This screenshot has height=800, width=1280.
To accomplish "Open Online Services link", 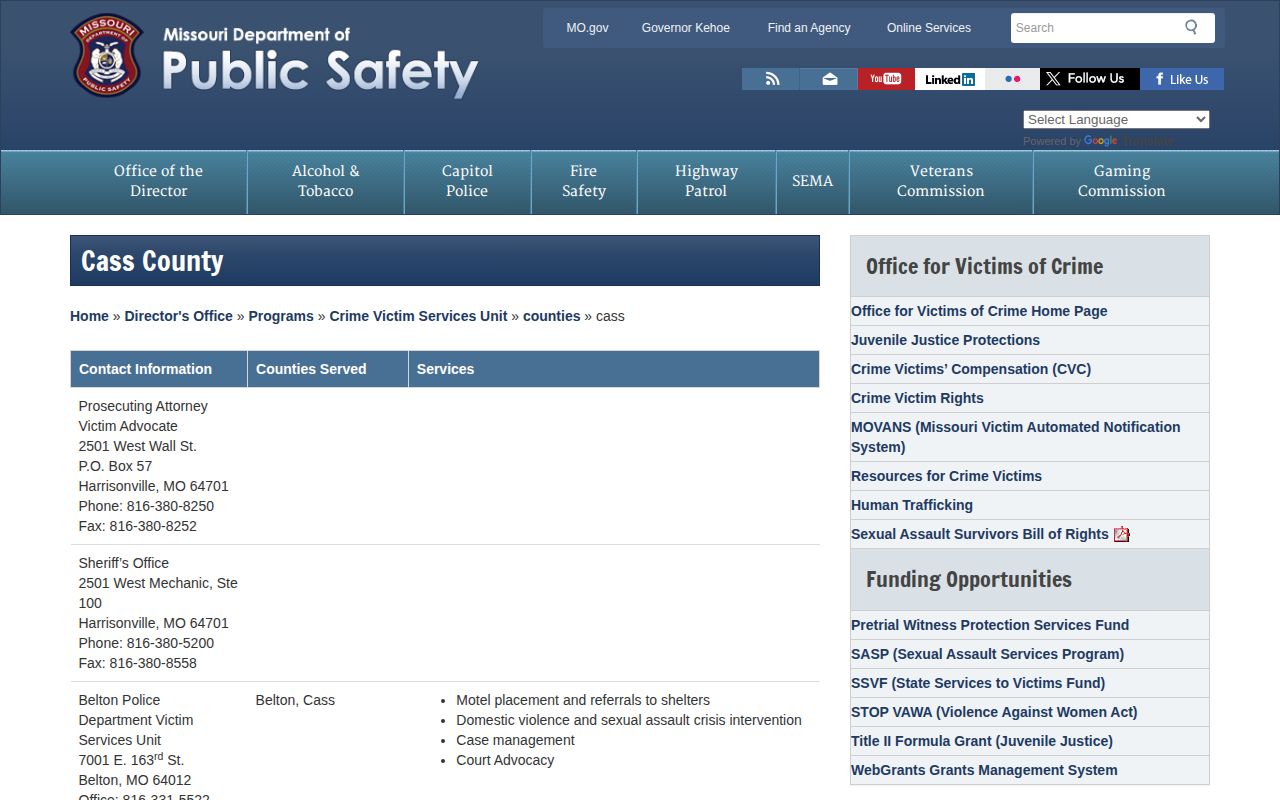I will coord(929,28).
